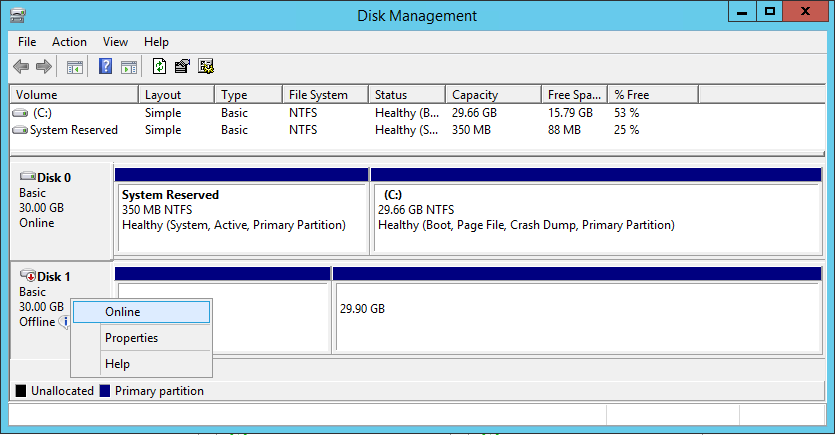Screen dimensions: 835x435
Task: Select the 29.90 GB partition on Disk 1
Action: pos(577,310)
